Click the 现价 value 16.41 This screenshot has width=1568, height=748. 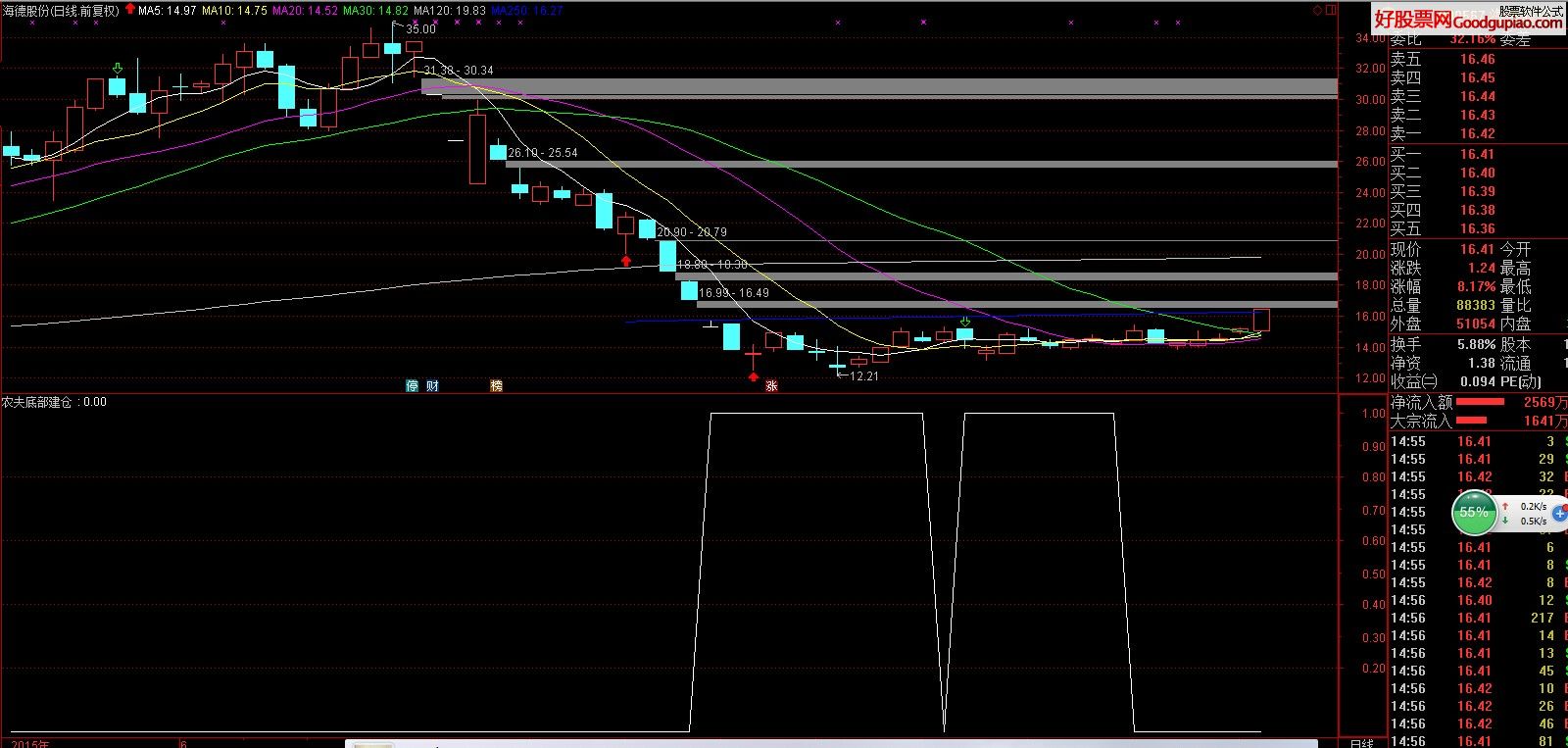click(x=1478, y=249)
